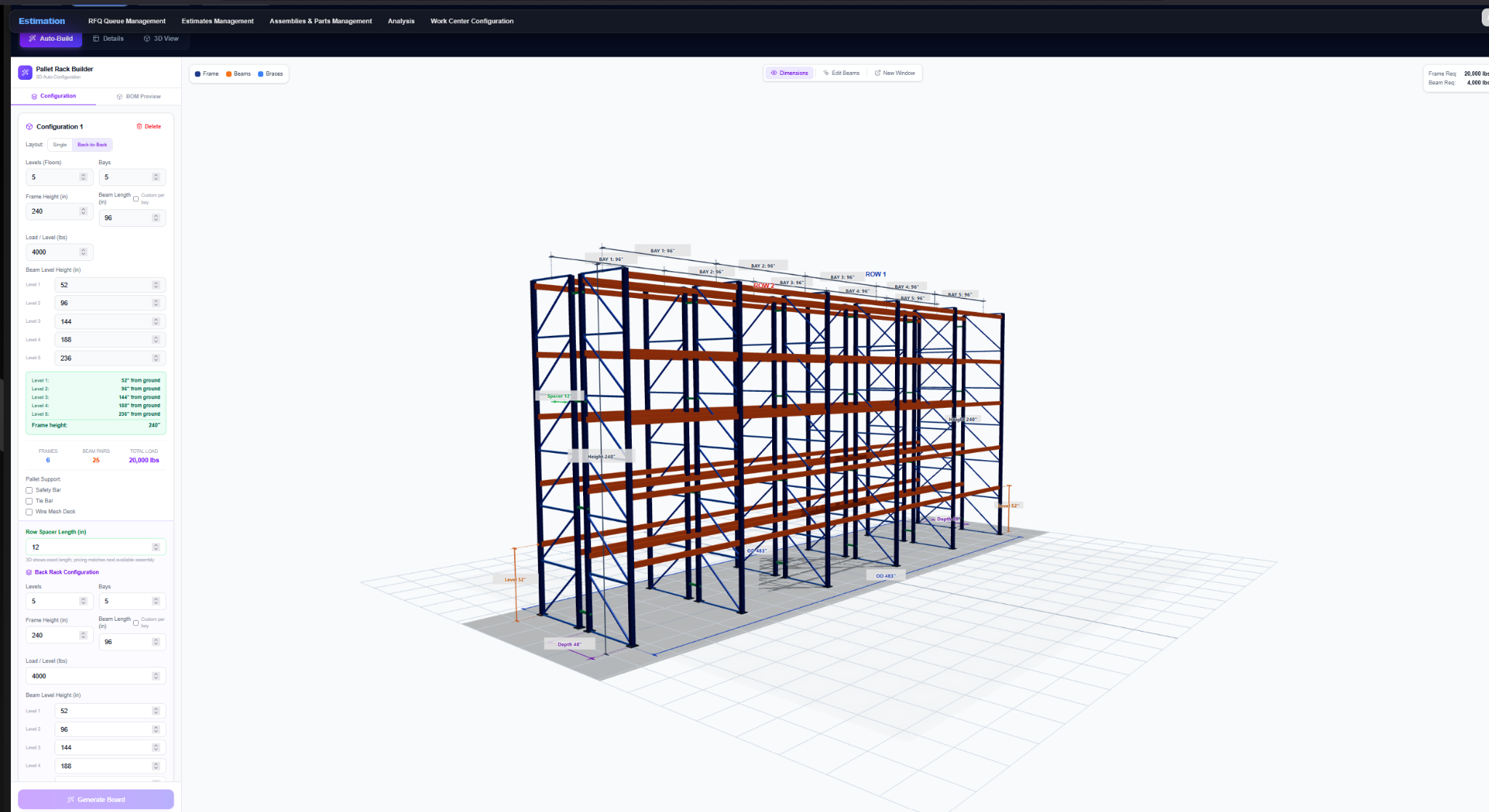The width and height of the screenshot is (1489, 812).
Task: Click Row Spacer Length stepper
Action: tap(156, 547)
